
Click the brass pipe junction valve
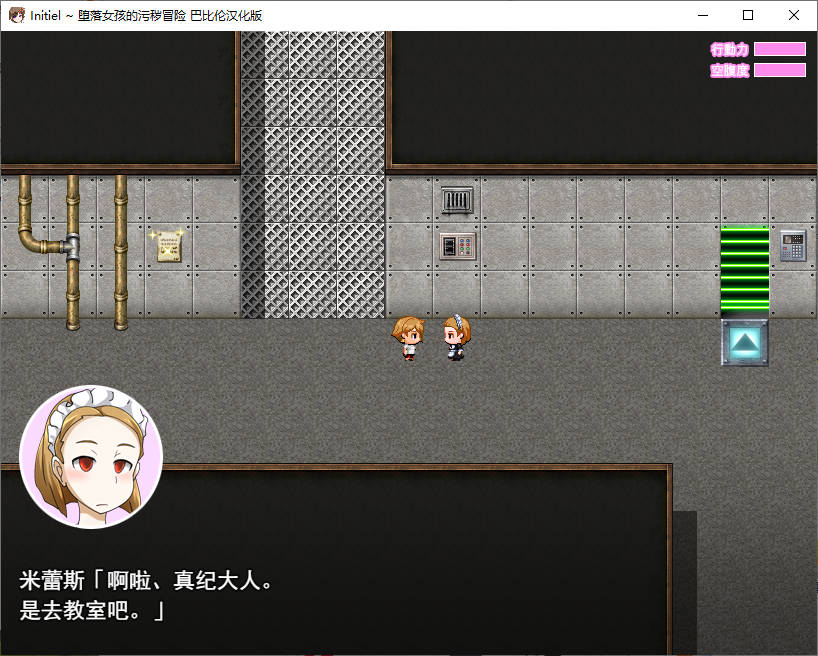(72, 243)
